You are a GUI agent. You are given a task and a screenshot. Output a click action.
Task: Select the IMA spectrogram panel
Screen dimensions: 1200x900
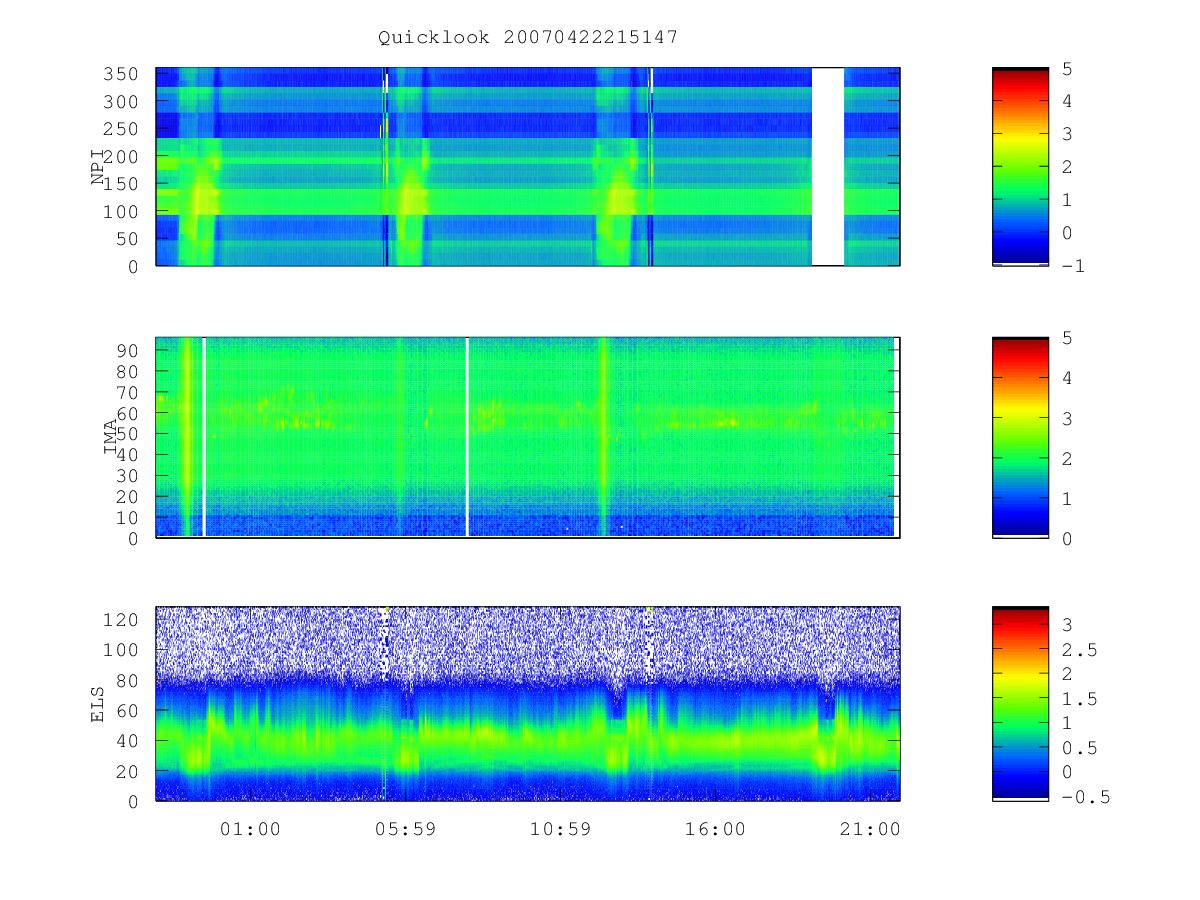click(528, 438)
